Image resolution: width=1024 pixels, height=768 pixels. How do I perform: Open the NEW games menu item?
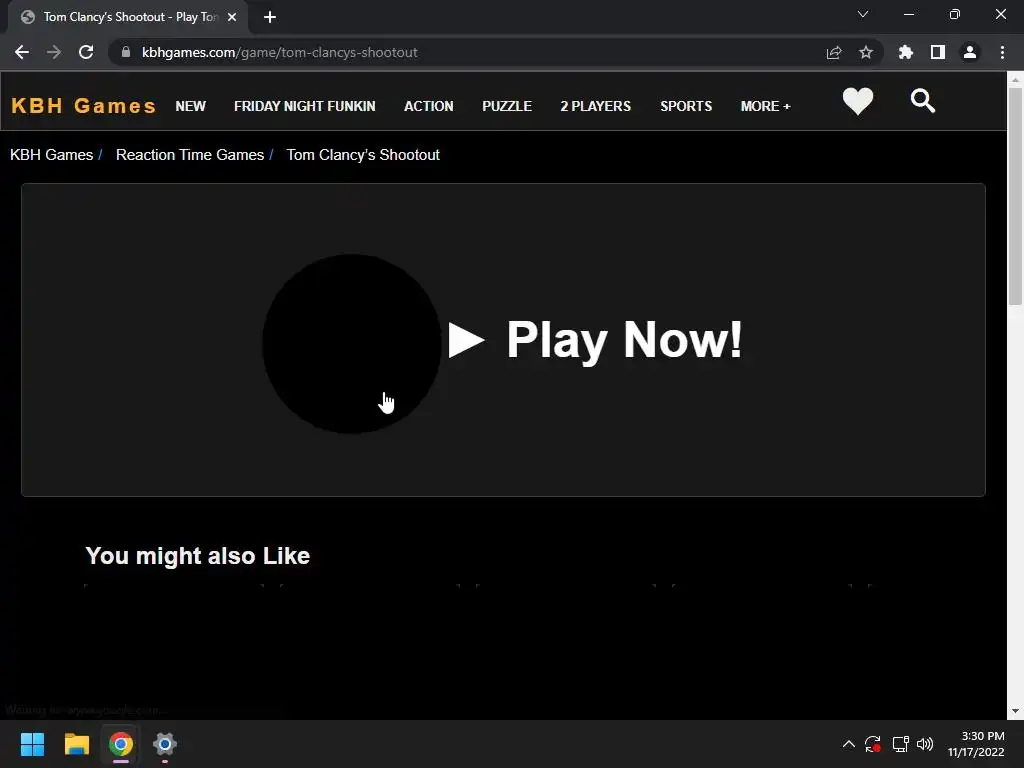pyautogui.click(x=190, y=106)
